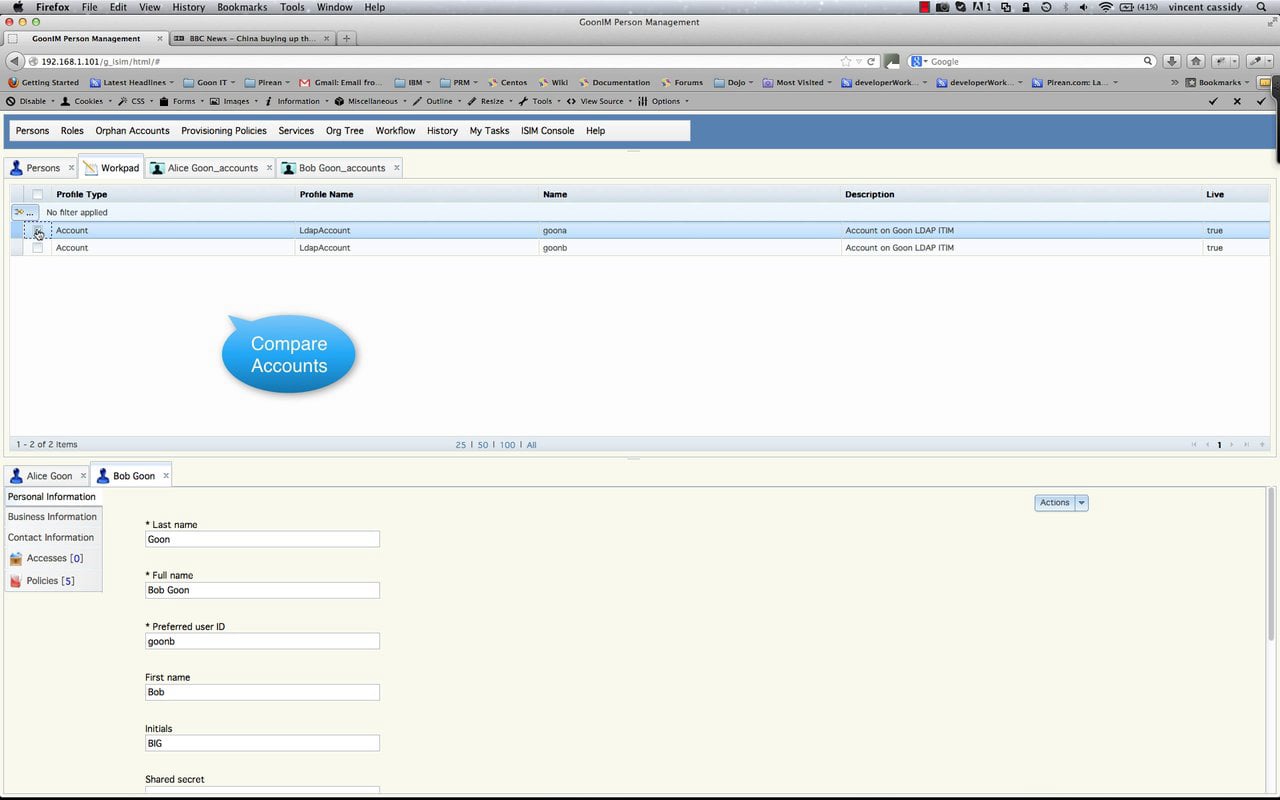
Task: Toggle the select-all checkbox in table header
Action: point(37,194)
